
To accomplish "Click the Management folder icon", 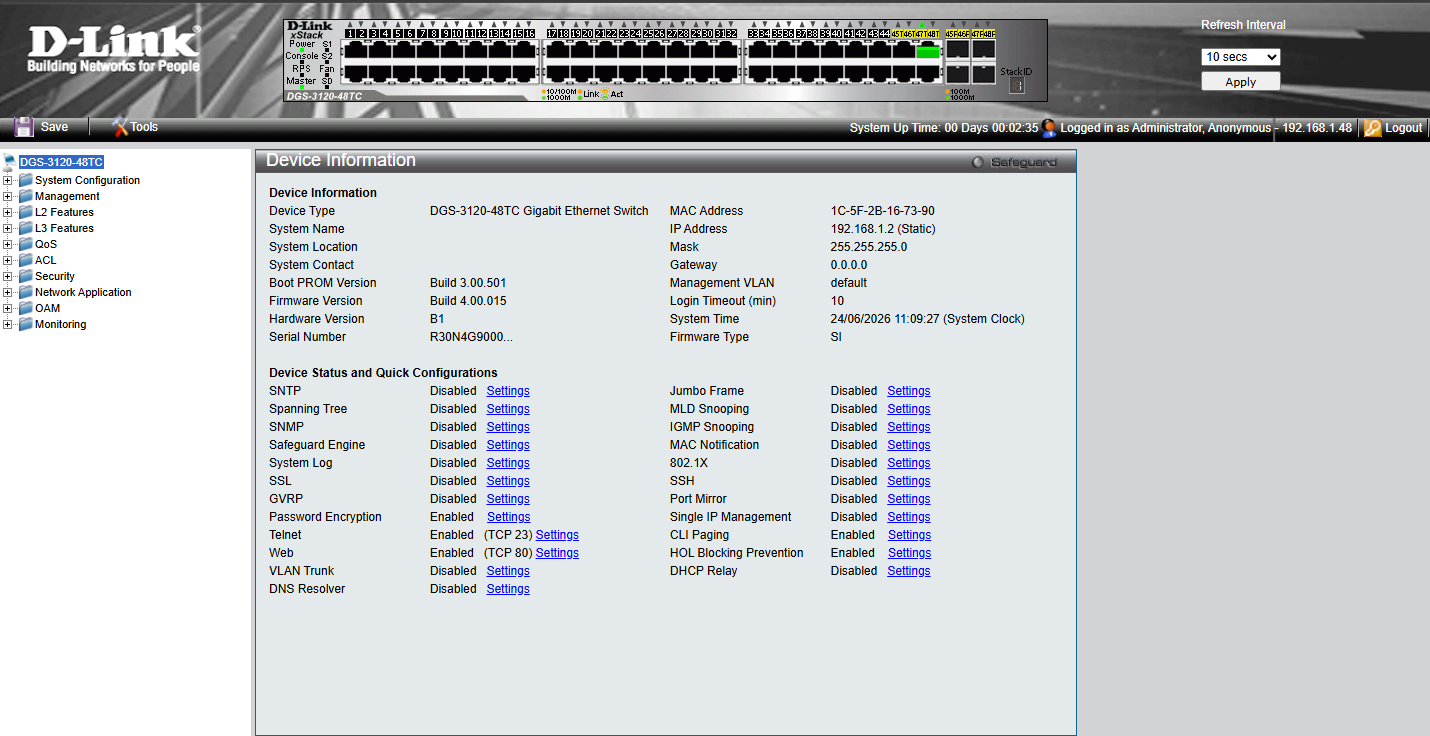I will point(26,196).
